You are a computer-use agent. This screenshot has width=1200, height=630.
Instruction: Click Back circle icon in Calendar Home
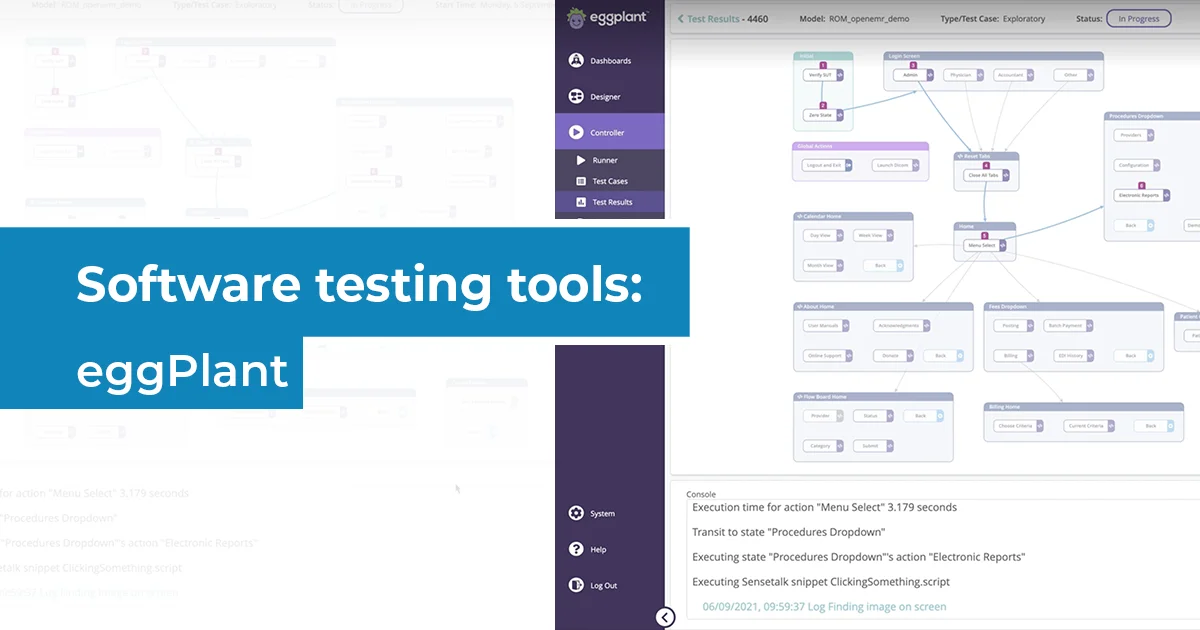[900, 266]
